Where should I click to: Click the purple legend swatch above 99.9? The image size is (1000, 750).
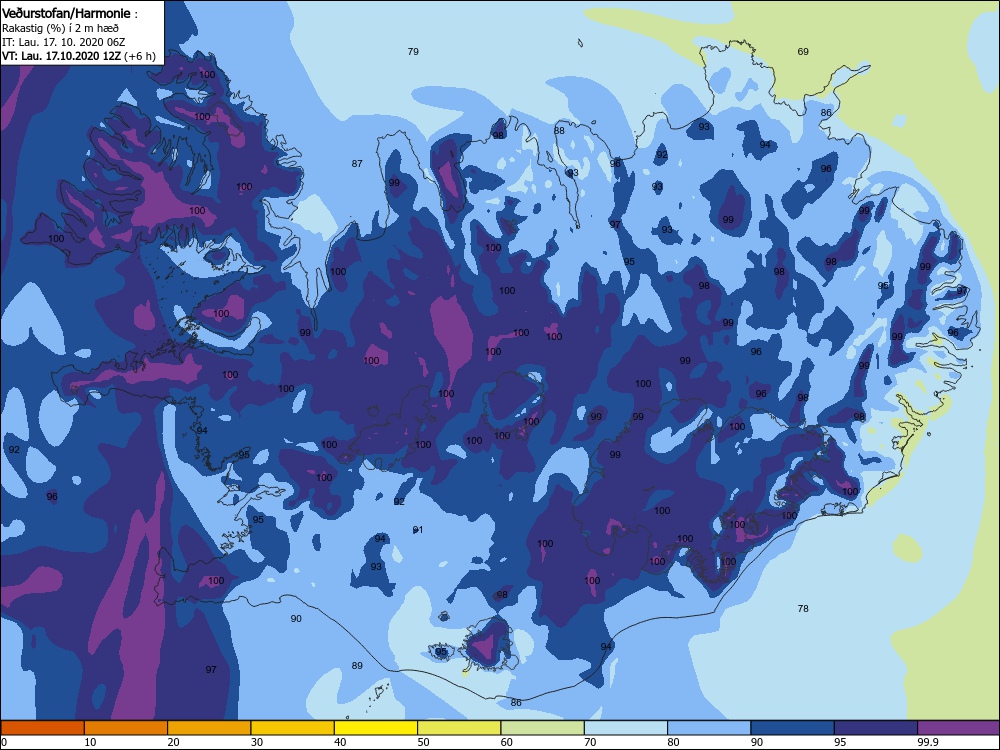coord(959,728)
